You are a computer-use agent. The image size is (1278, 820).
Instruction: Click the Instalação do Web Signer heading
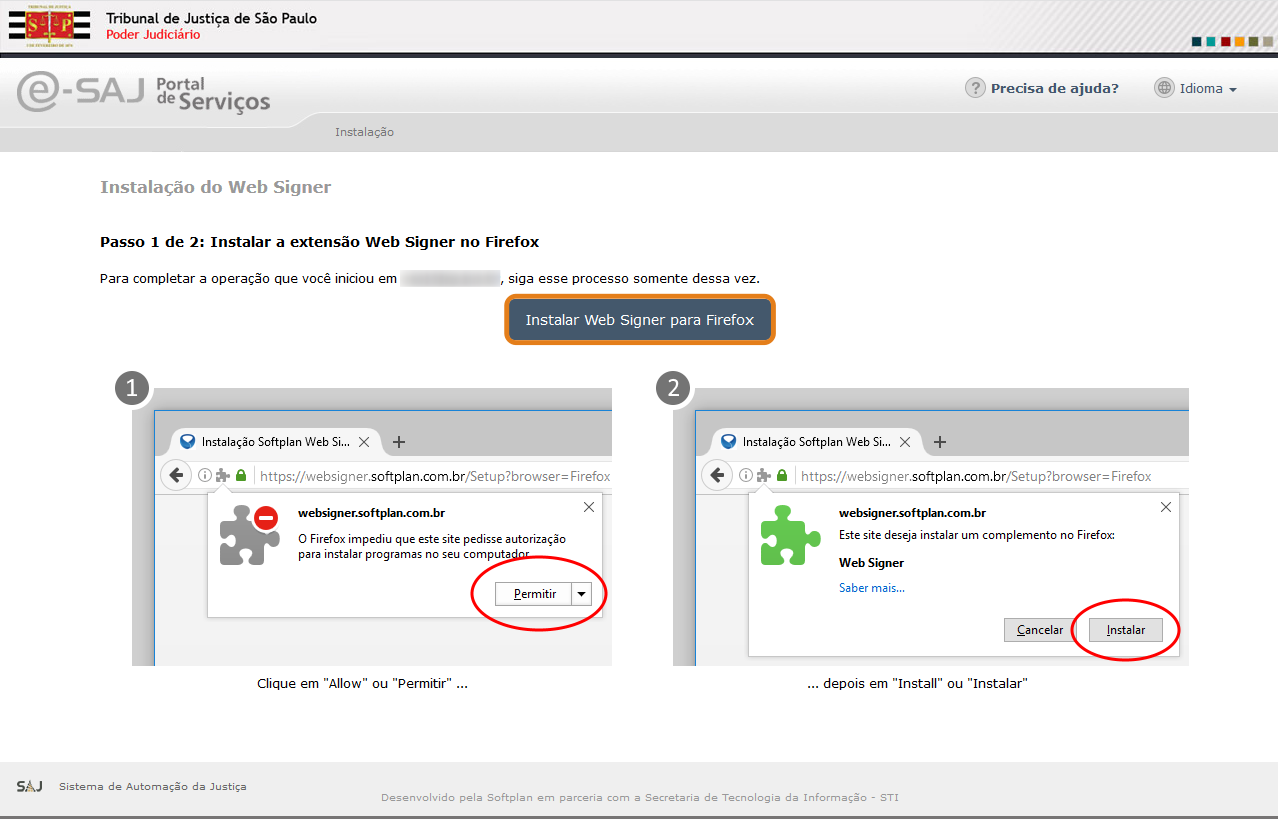pyautogui.click(x=216, y=187)
